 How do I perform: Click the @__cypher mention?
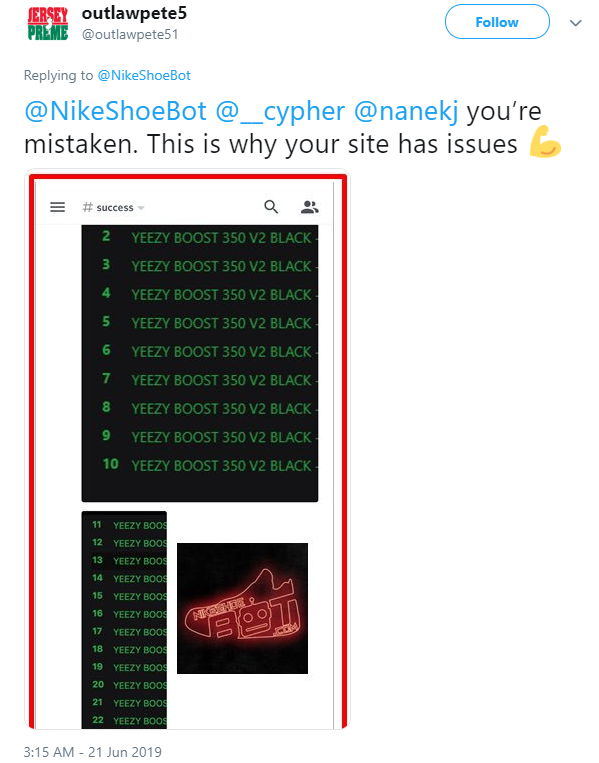pyautogui.click(x=280, y=111)
